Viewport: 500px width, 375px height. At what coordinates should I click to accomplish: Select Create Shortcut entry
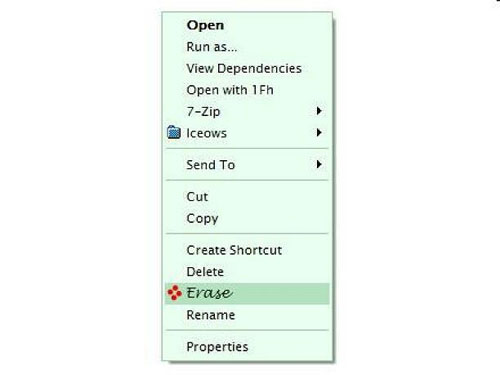coord(247,250)
